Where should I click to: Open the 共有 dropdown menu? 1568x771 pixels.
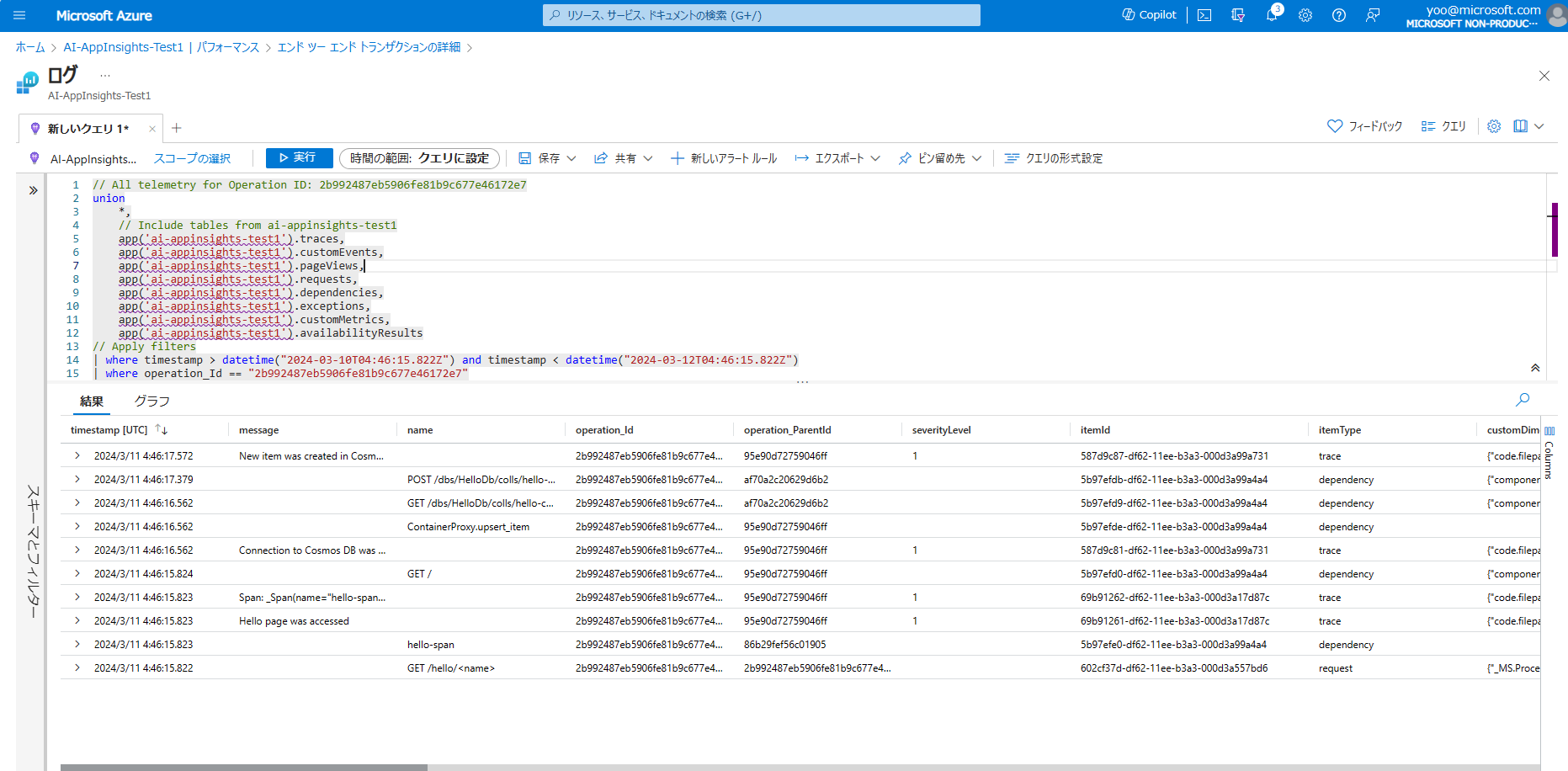coord(648,157)
